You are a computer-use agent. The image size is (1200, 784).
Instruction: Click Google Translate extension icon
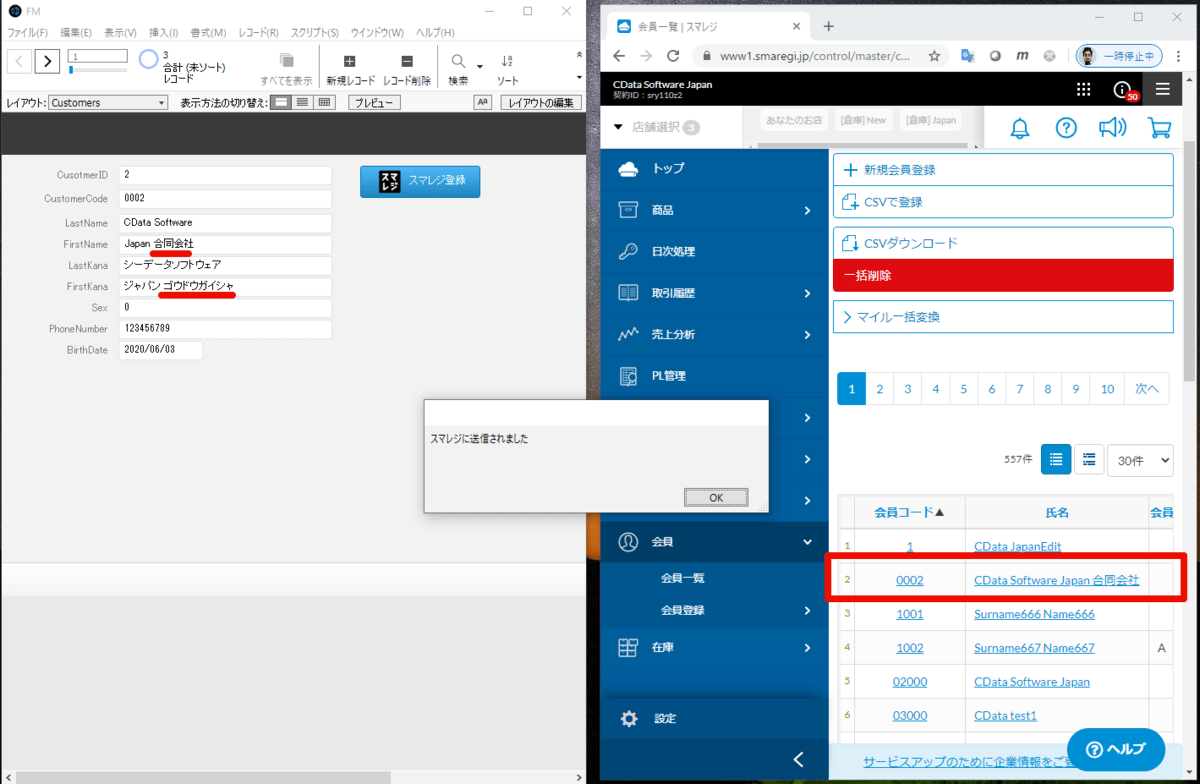tap(967, 56)
